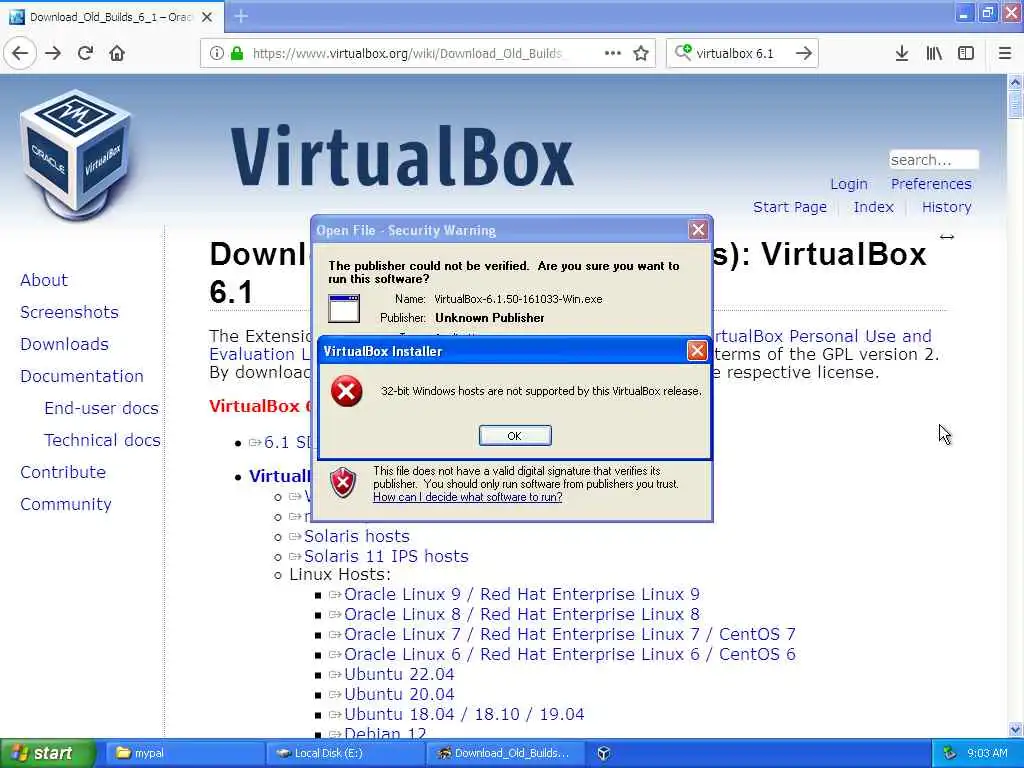Open Ubuntu 18.04 / 18.10 / 19.04 link
The image size is (1024, 768).
464,714
